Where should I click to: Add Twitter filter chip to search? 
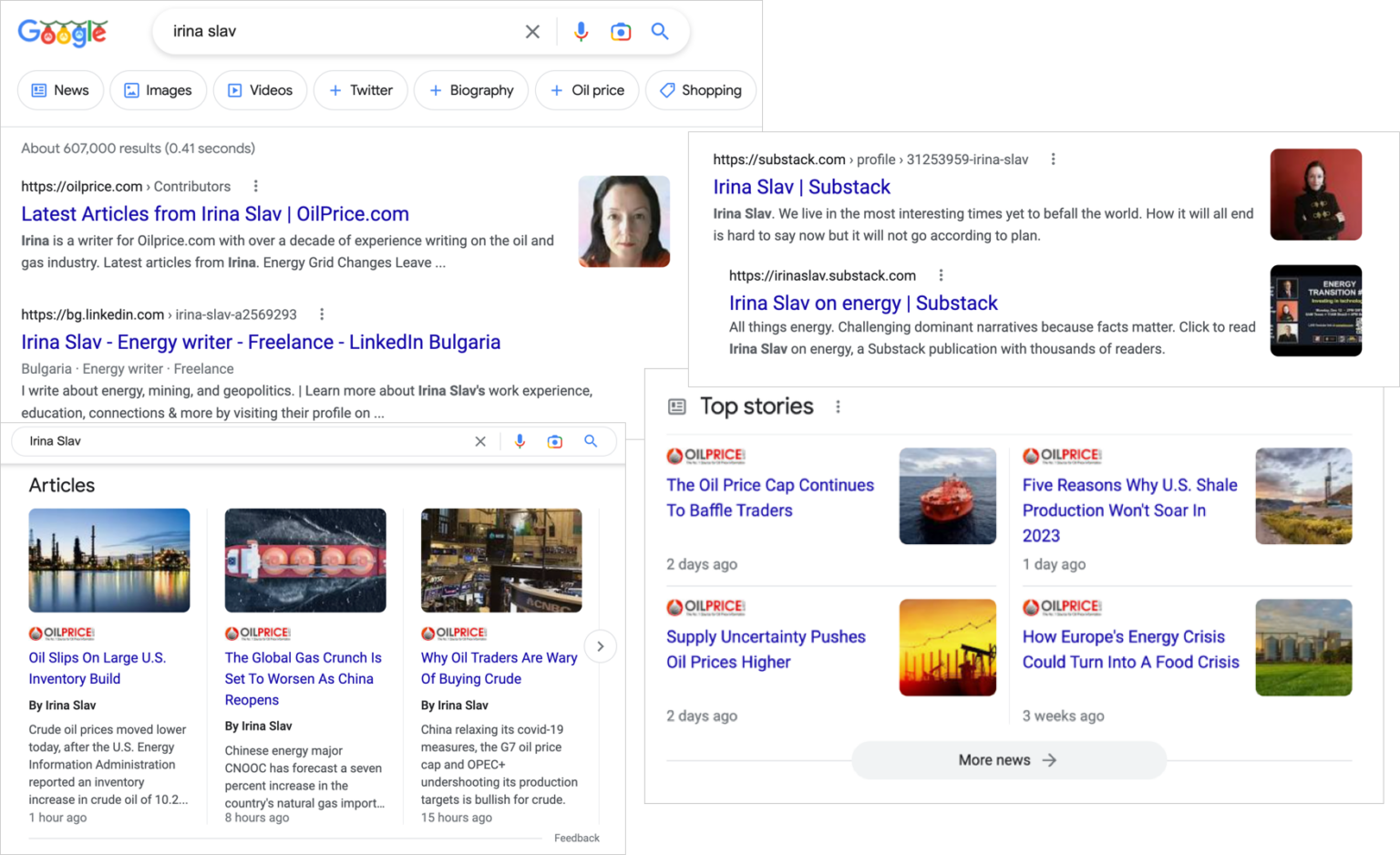click(x=360, y=90)
